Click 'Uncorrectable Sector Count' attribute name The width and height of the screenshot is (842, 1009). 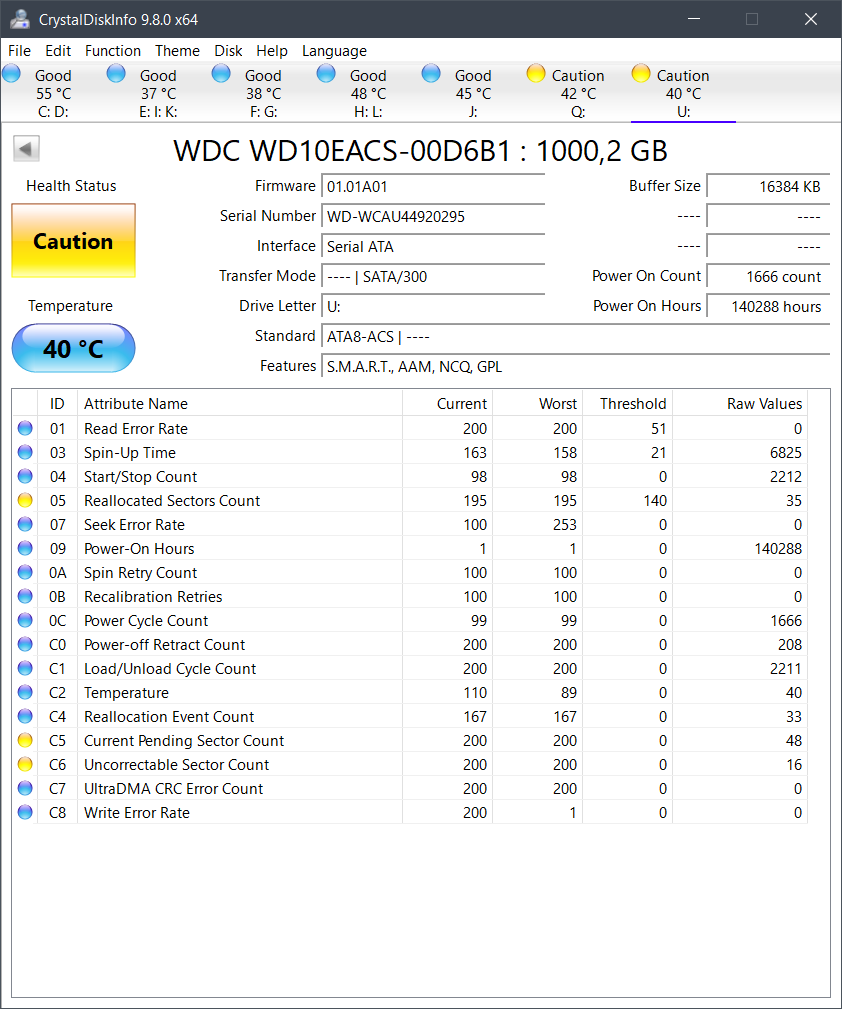(x=176, y=764)
